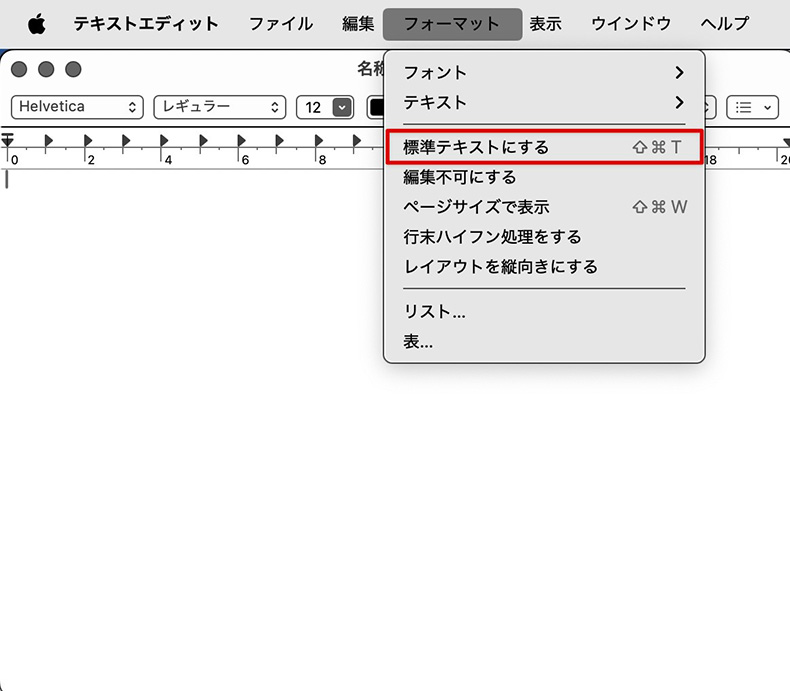Click the tab stop marker at 2
This screenshot has width=790, height=691.
point(88,141)
